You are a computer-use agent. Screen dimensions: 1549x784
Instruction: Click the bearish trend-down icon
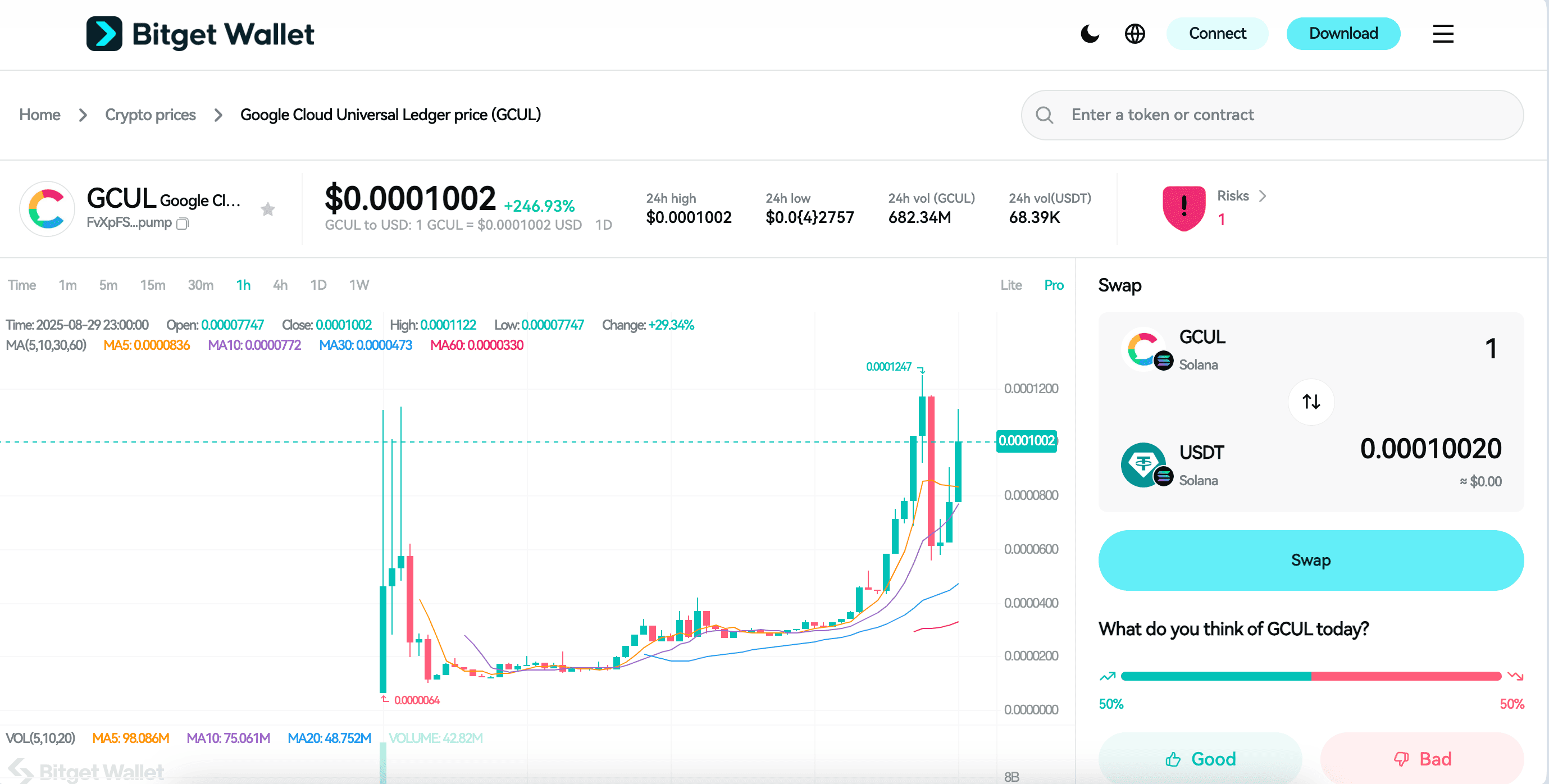[1515, 676]
